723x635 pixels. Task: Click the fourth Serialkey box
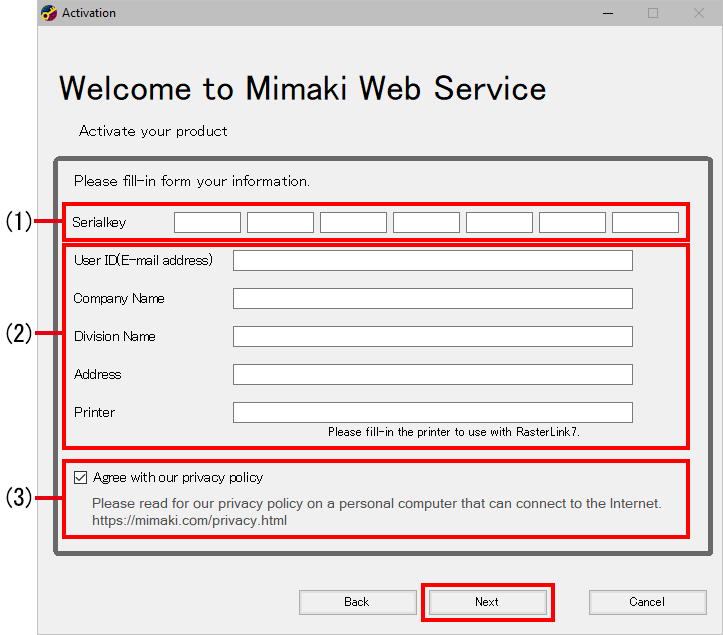pyautogui.click(x=427, y=222)
